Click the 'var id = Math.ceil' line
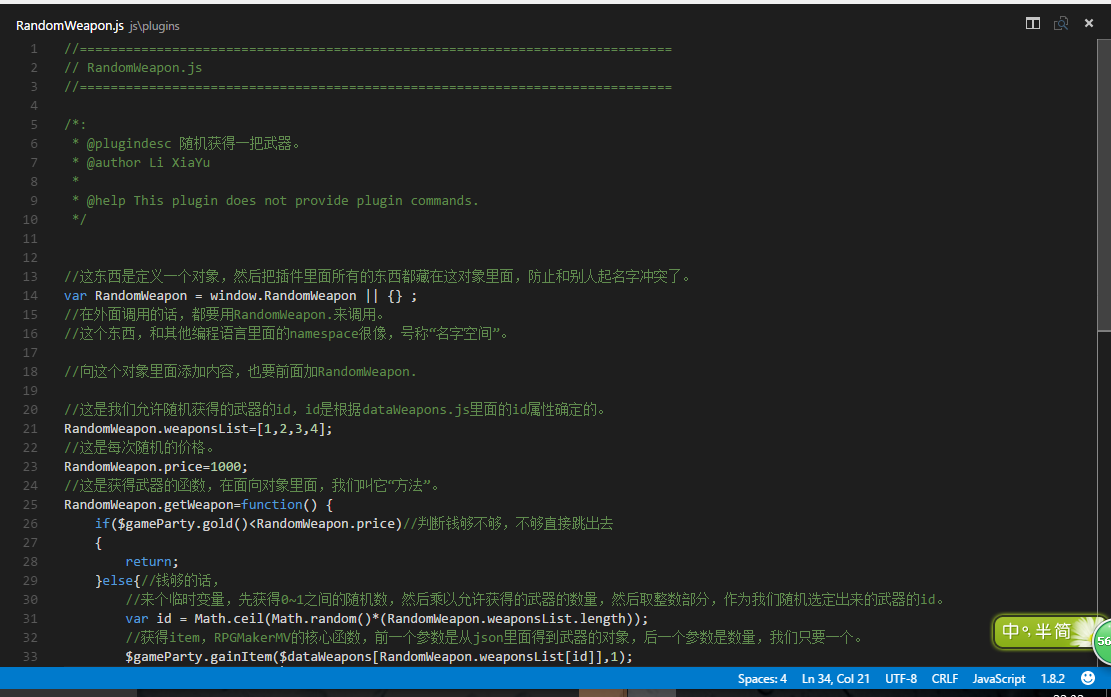The image size is (1111, 697). click(x=387, y=618)
